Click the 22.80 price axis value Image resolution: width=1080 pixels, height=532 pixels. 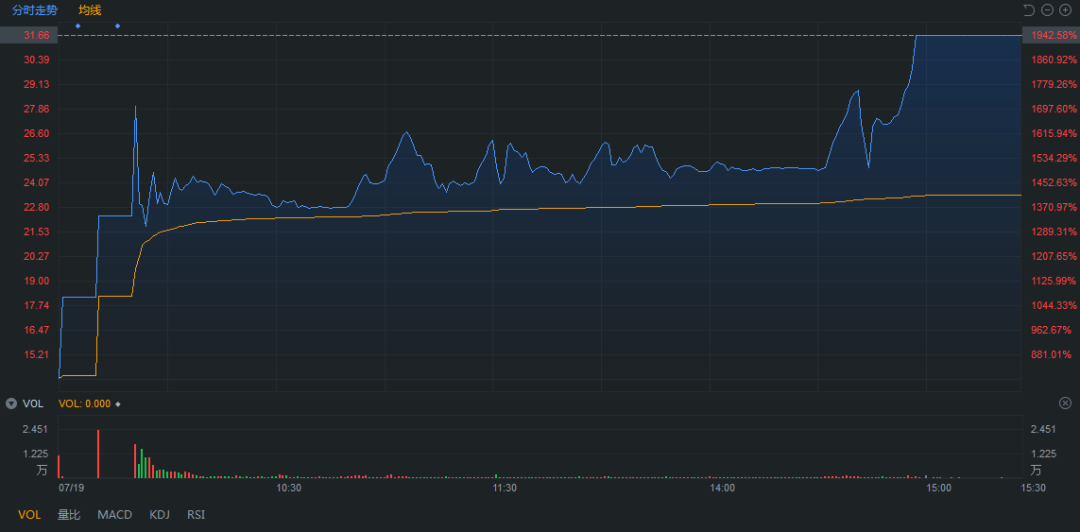pyautogui.click(x=37, y=207)
